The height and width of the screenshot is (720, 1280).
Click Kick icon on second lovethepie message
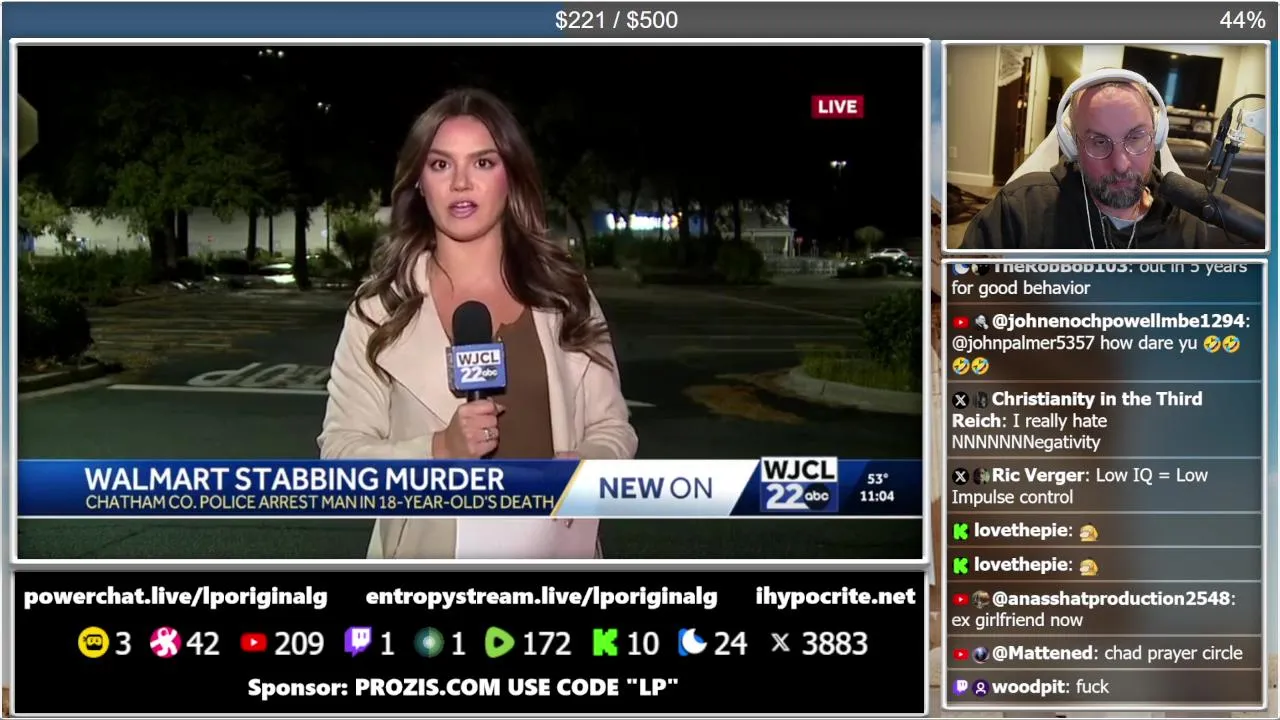(x=960, y=565)
